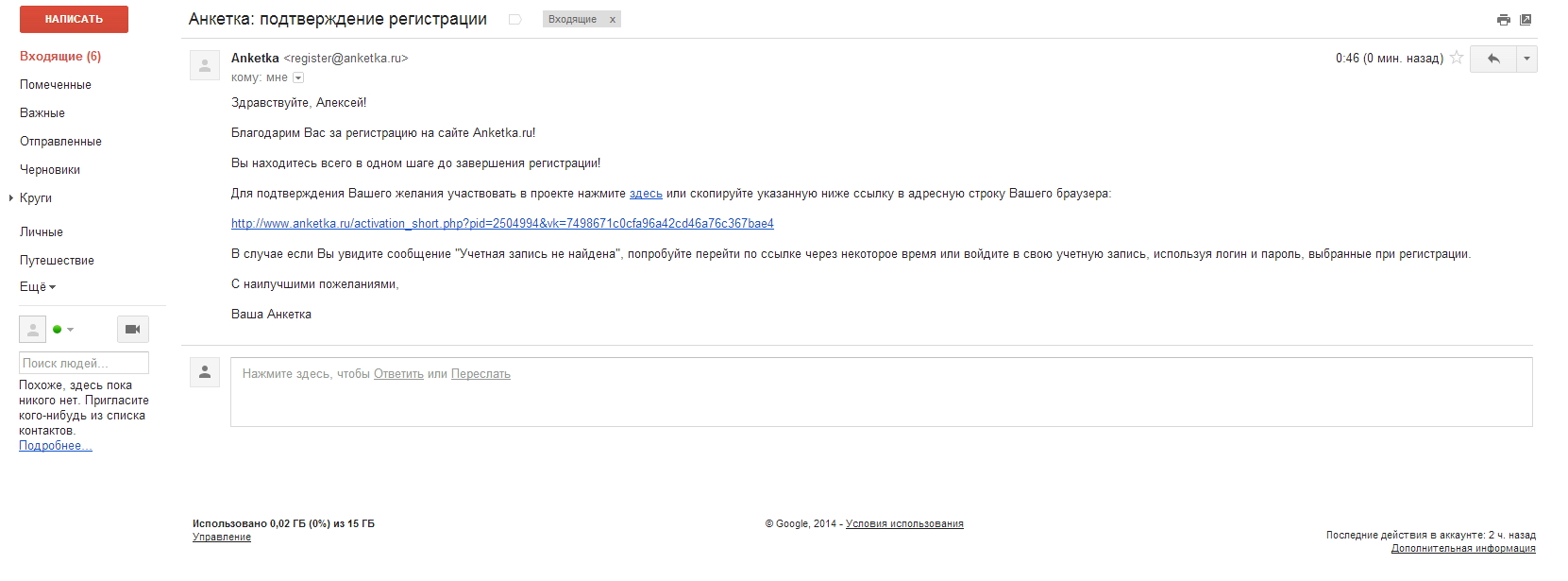Expand the Ещё labels list
Screen dimensions: 1568x581
point(38,287)
